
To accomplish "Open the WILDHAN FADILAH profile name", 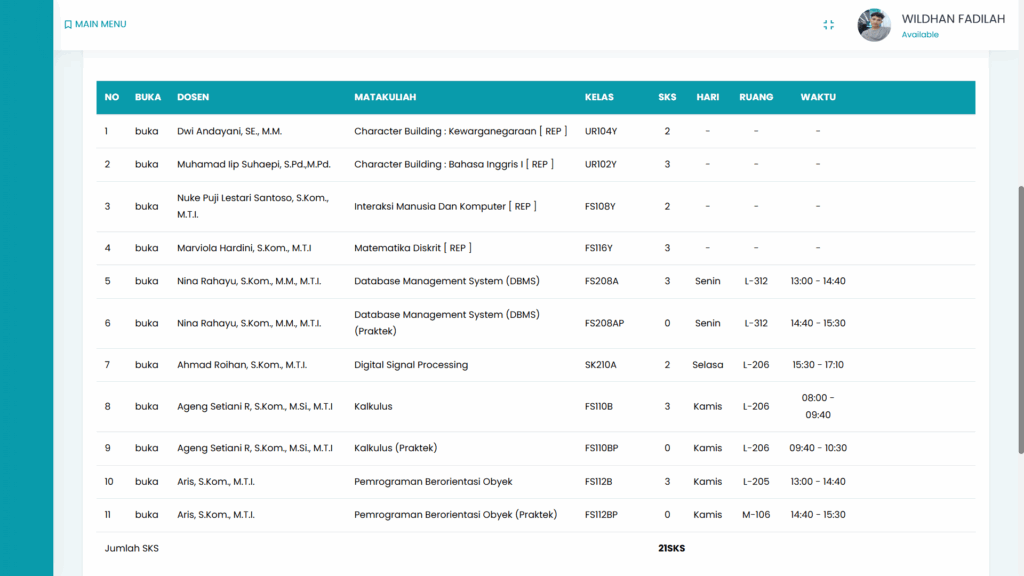I will [952, 19].
